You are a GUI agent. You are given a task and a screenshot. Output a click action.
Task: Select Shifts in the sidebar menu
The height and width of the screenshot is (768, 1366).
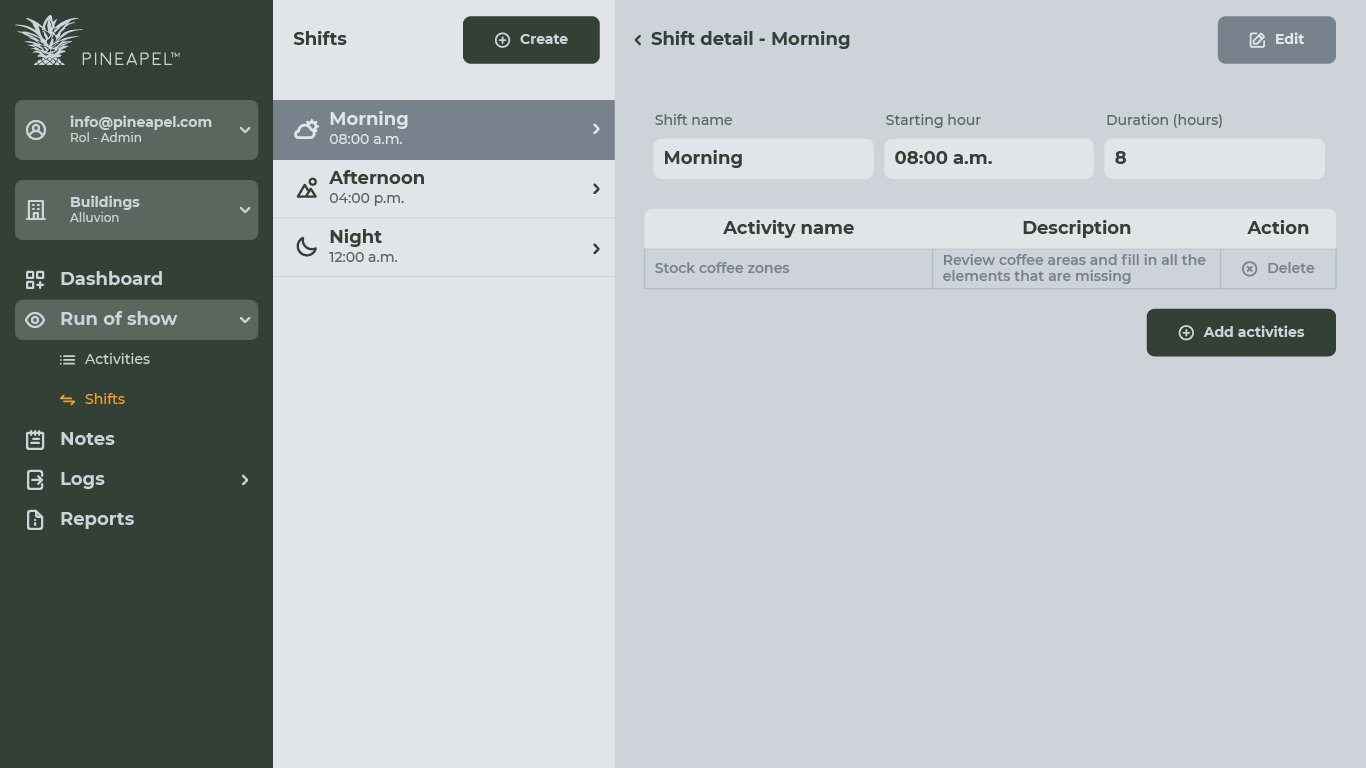pyautogui.click(x=104, y=399)
